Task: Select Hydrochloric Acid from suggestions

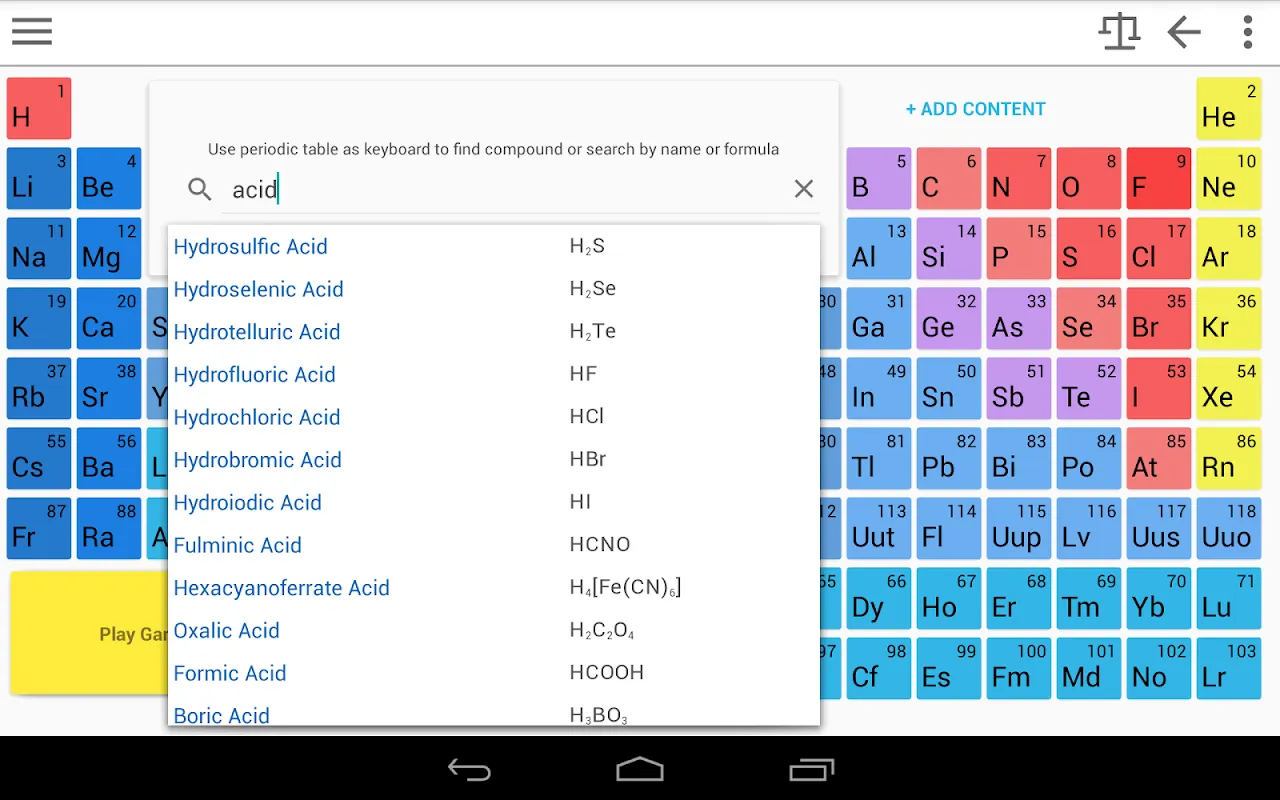Action: (257, 417)
